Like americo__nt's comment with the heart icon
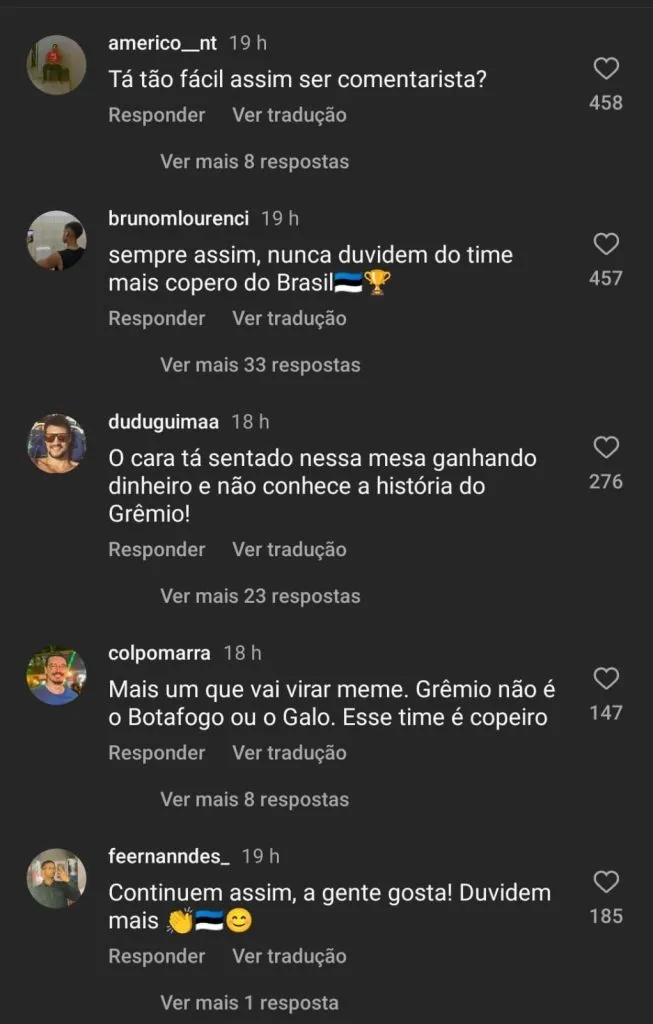 (604, 68)
